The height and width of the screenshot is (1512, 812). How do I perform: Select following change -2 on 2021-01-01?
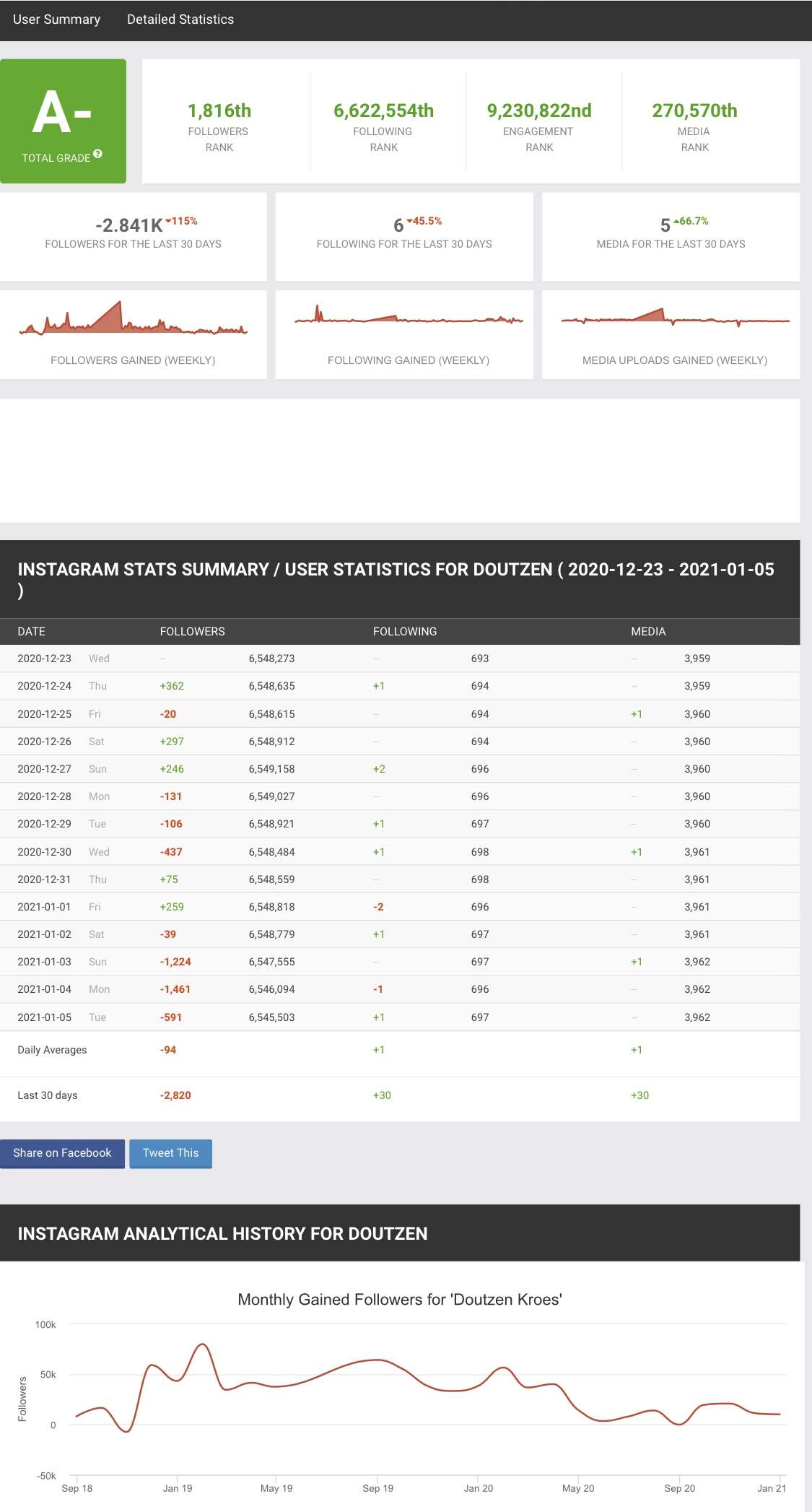[378, 907]
